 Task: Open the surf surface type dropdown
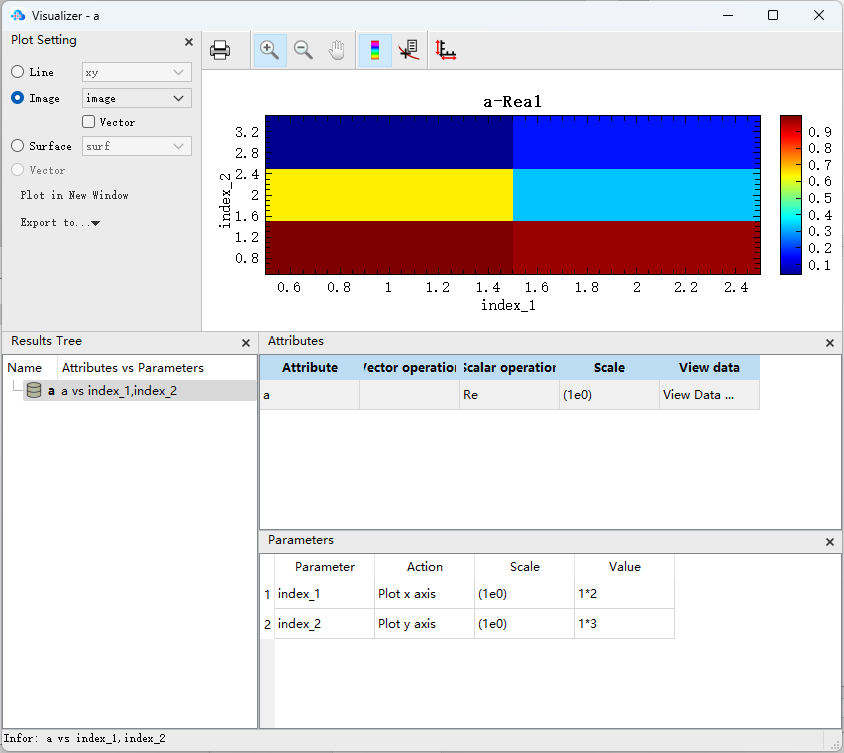pos(137,146)
